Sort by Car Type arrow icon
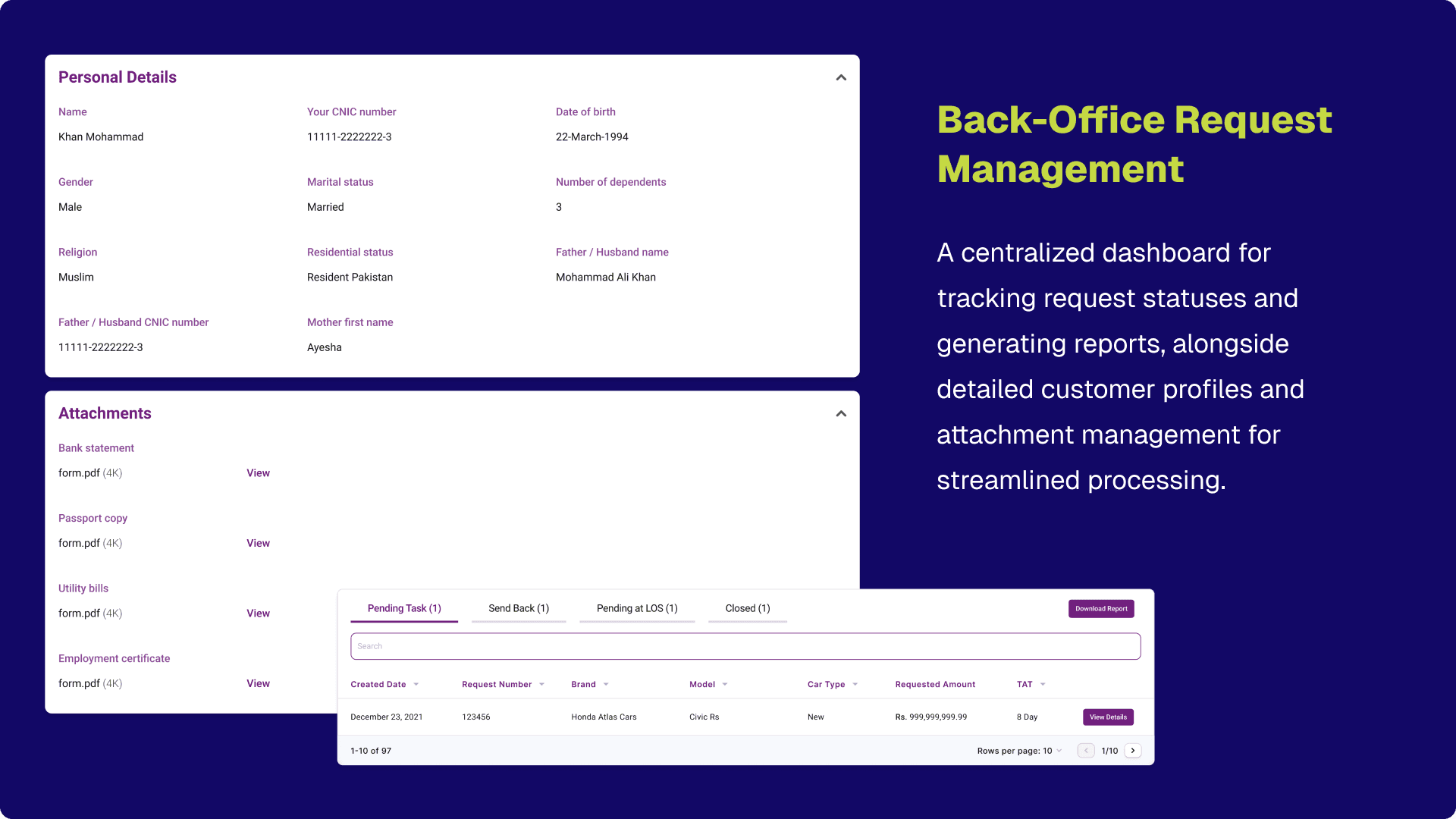Image resolution: width=1456 pixels, height=819 pixels. coord(855,685)
